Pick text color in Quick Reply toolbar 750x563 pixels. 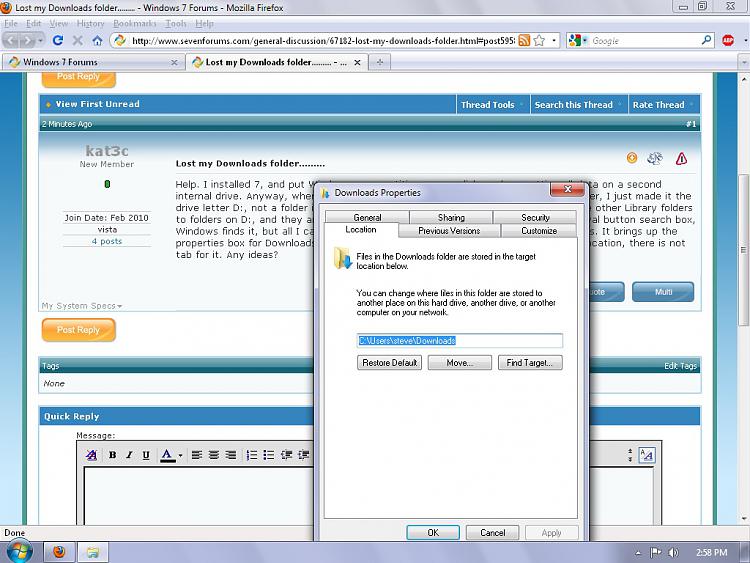coord(167,455)
